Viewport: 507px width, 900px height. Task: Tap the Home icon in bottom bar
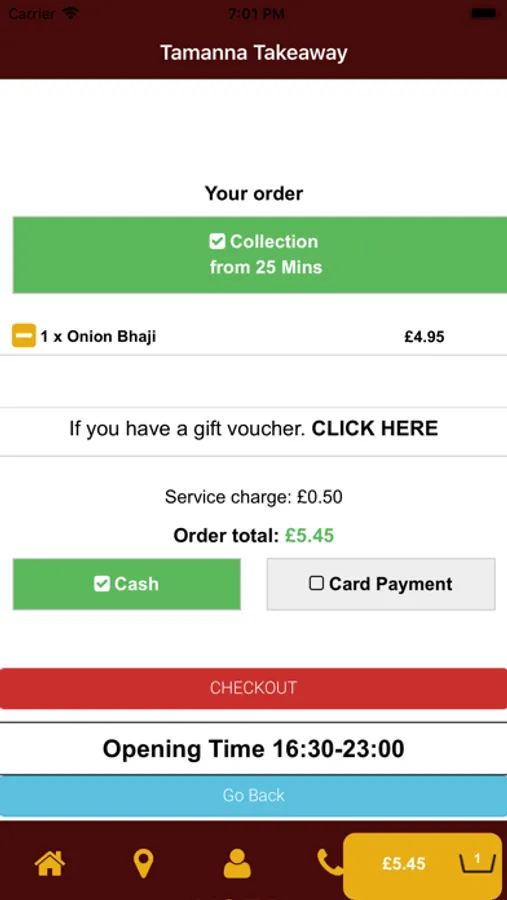pos(50,863)
